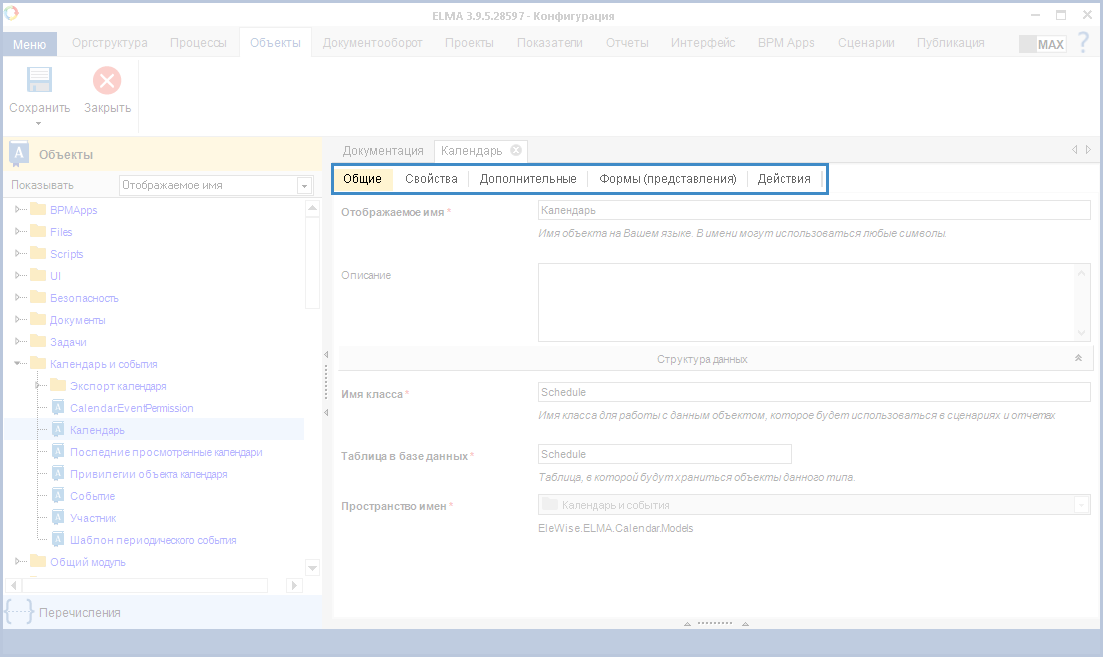Click the Меню button
The width and height of the screenshot is (1103, 657).
(29, 44)
